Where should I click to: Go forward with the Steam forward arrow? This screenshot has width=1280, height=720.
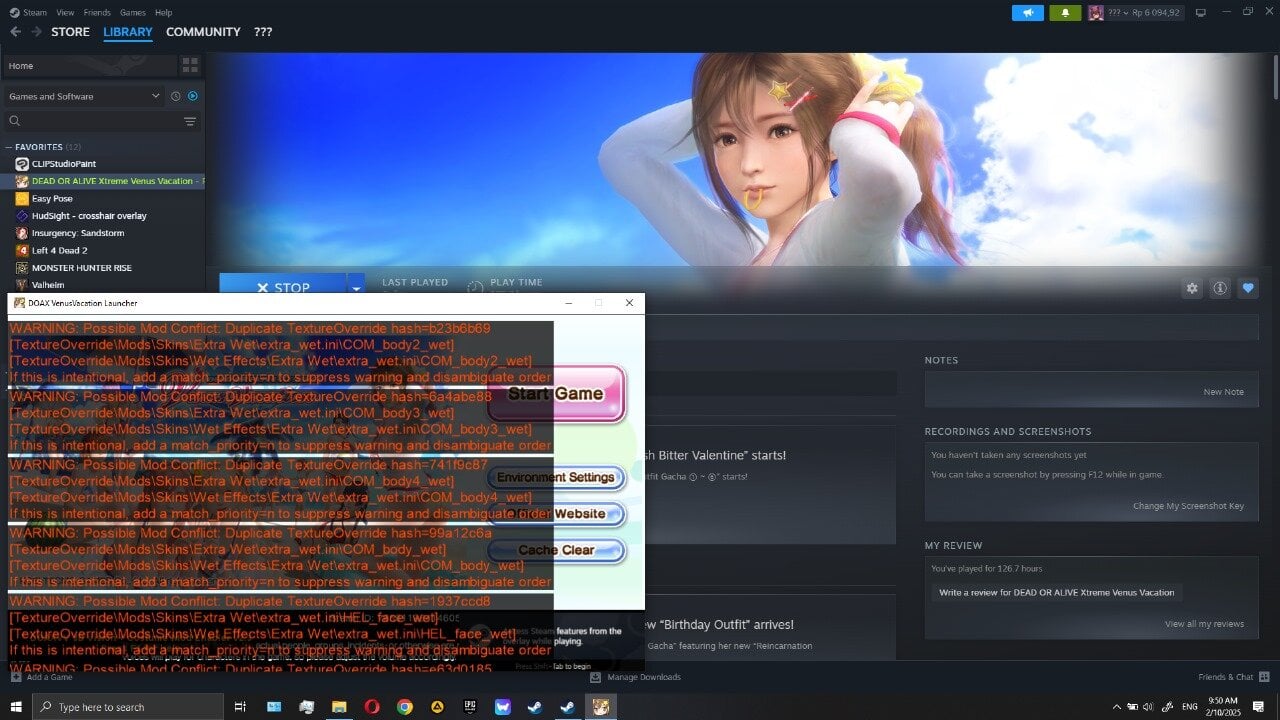pos(37,32)
